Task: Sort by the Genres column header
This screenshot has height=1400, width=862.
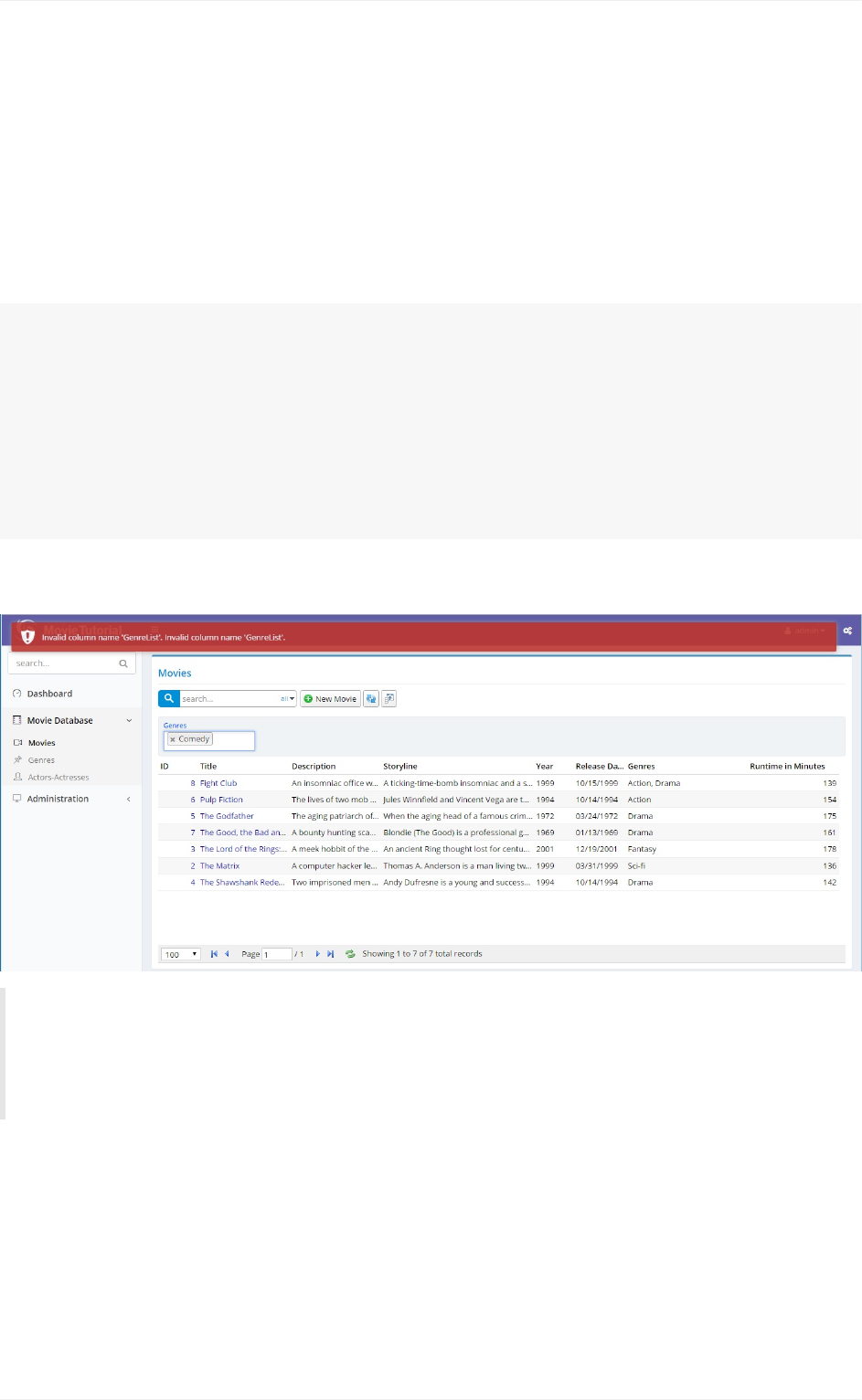Action: pos(641,767)
